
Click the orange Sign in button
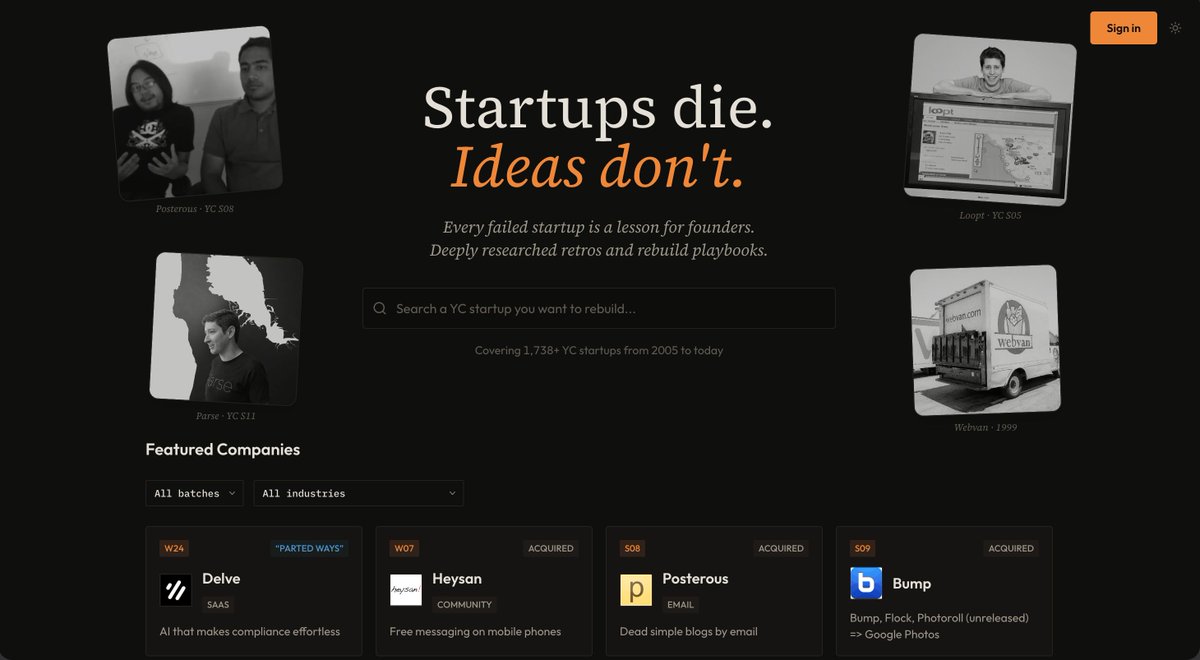point(1123,28)
